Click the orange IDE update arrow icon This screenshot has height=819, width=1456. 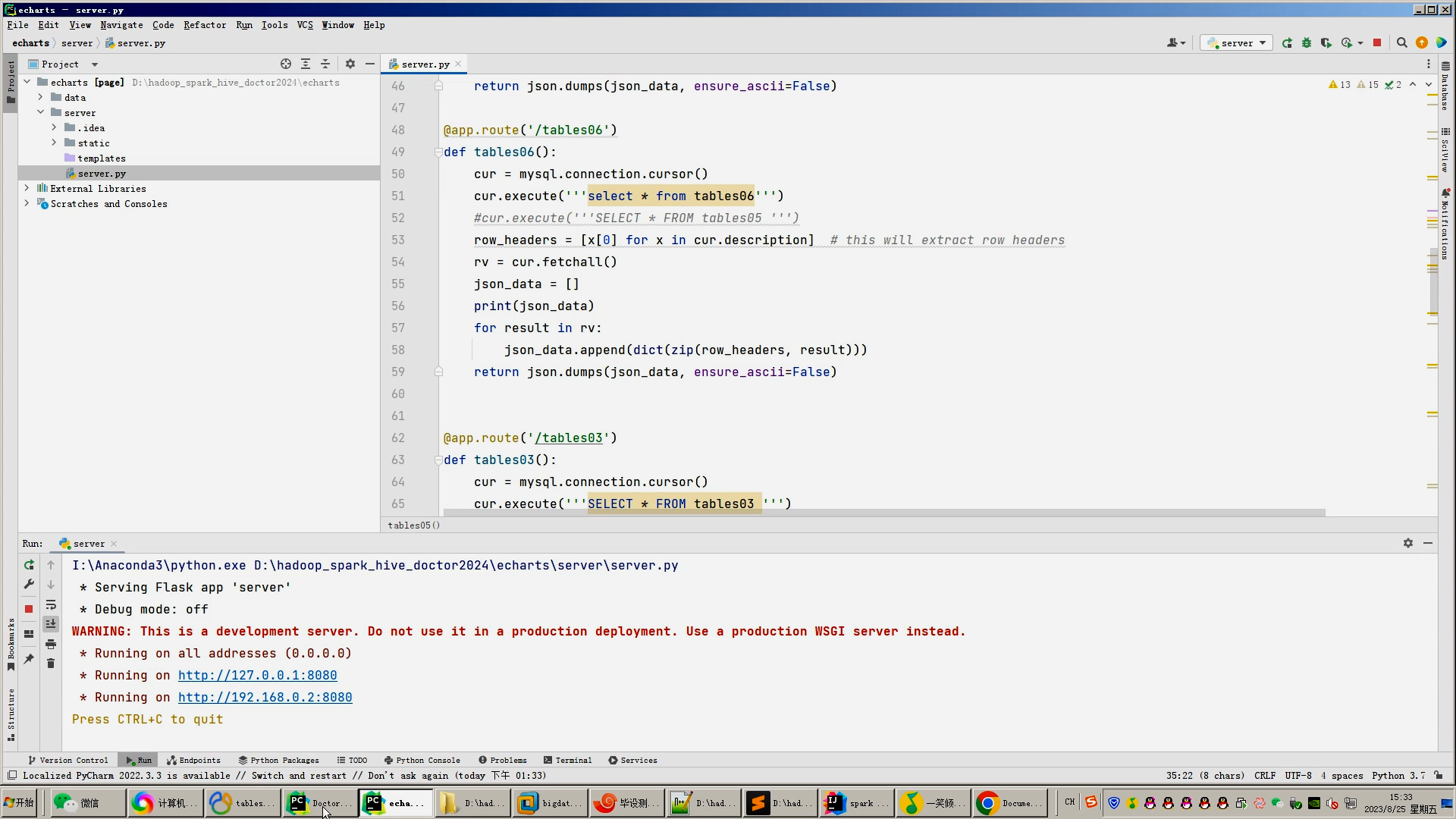click(1422, 43)
